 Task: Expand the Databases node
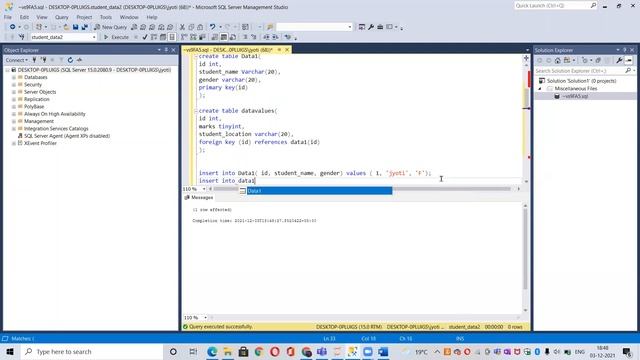pos(14,77)
